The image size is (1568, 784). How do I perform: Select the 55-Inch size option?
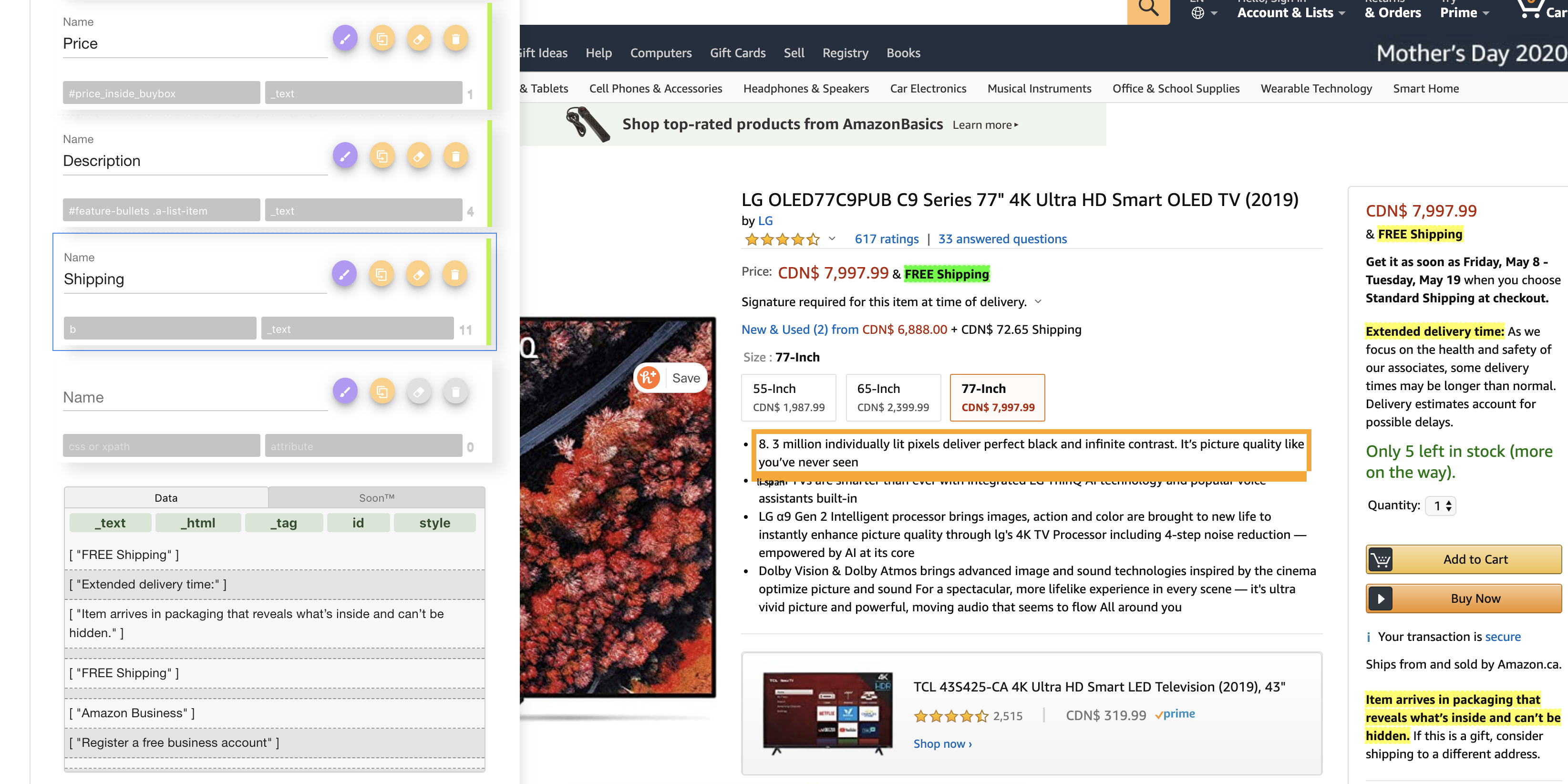788,397
